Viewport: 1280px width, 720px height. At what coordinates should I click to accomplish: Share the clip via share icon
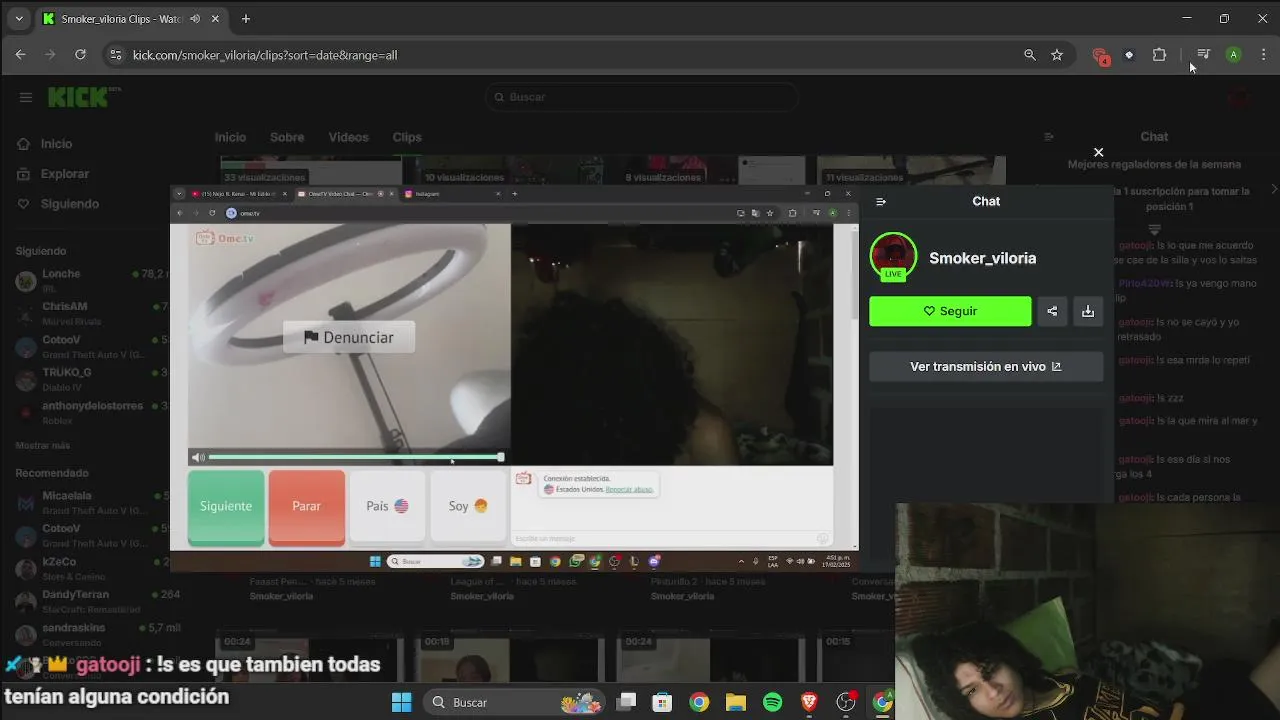click(x=1052, y=311)
